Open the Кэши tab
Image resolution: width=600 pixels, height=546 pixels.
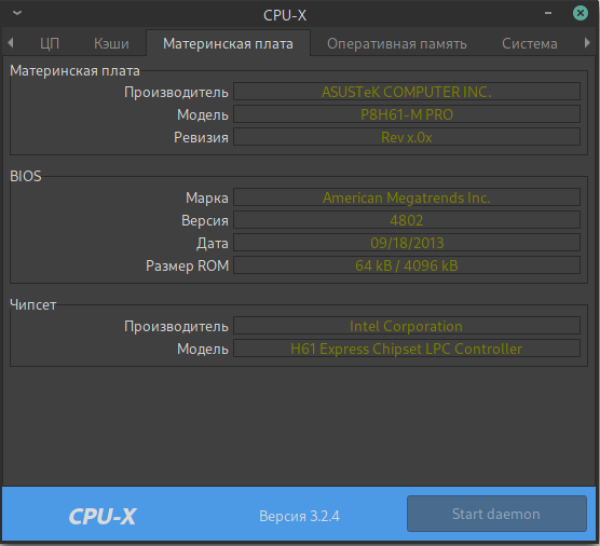111,44
